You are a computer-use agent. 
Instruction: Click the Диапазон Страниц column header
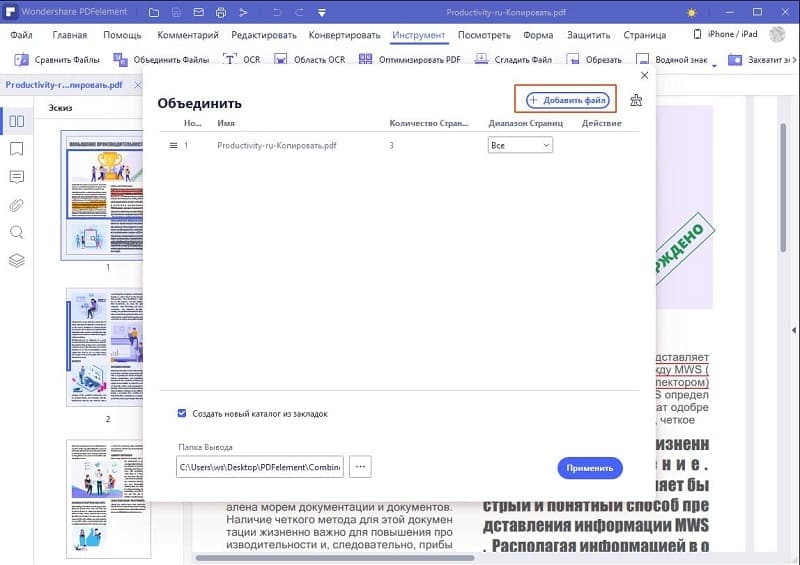[x=526, y=123]
